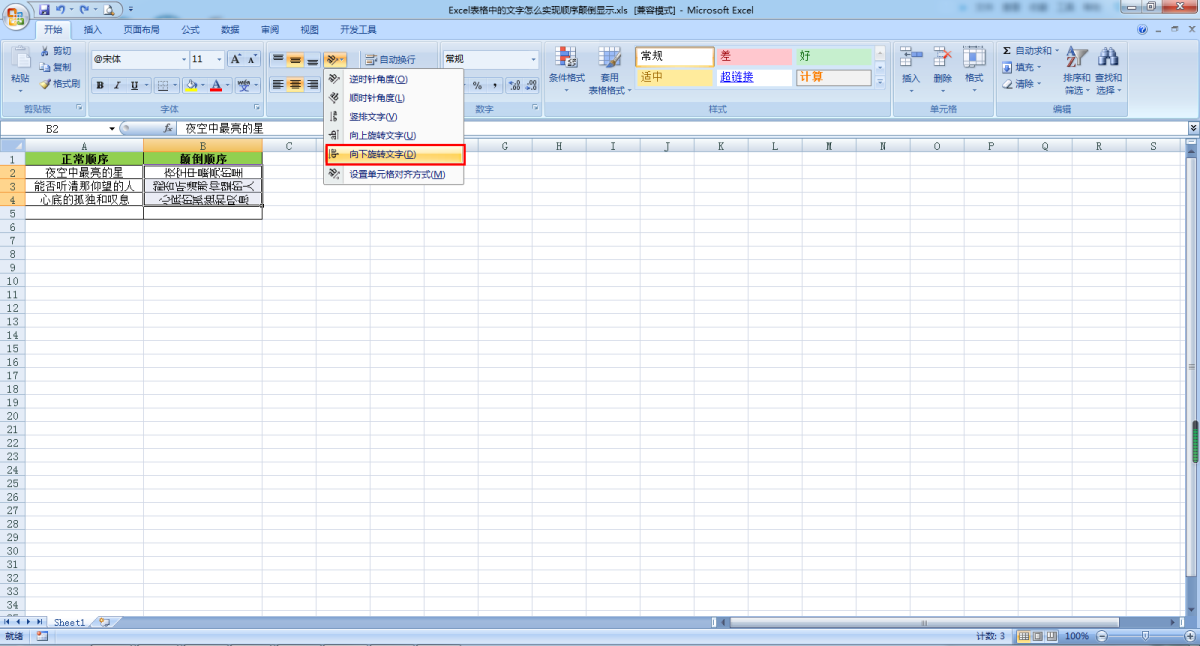Open the number format dropdown 常规
The width and height of the screenshot is (1200, 646).
point(533,59)
